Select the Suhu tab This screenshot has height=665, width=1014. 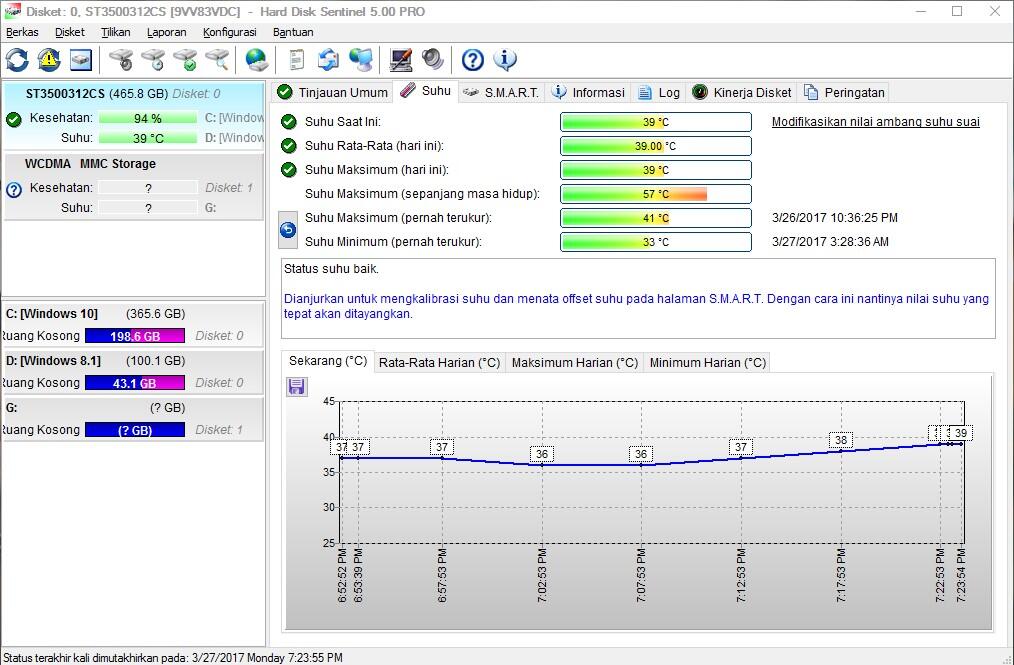[426, 91]
